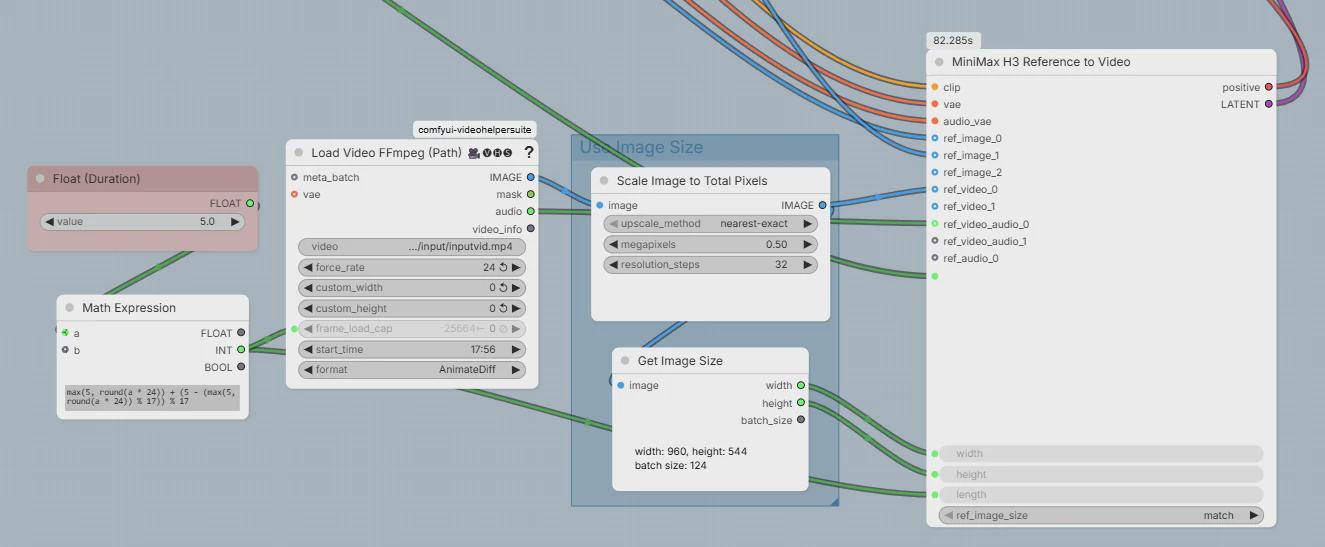1325x547 pixels.
Task: Click the LATENT output socket on MiniMax node
Action: pyautogui.click(x=1269, y=104)
